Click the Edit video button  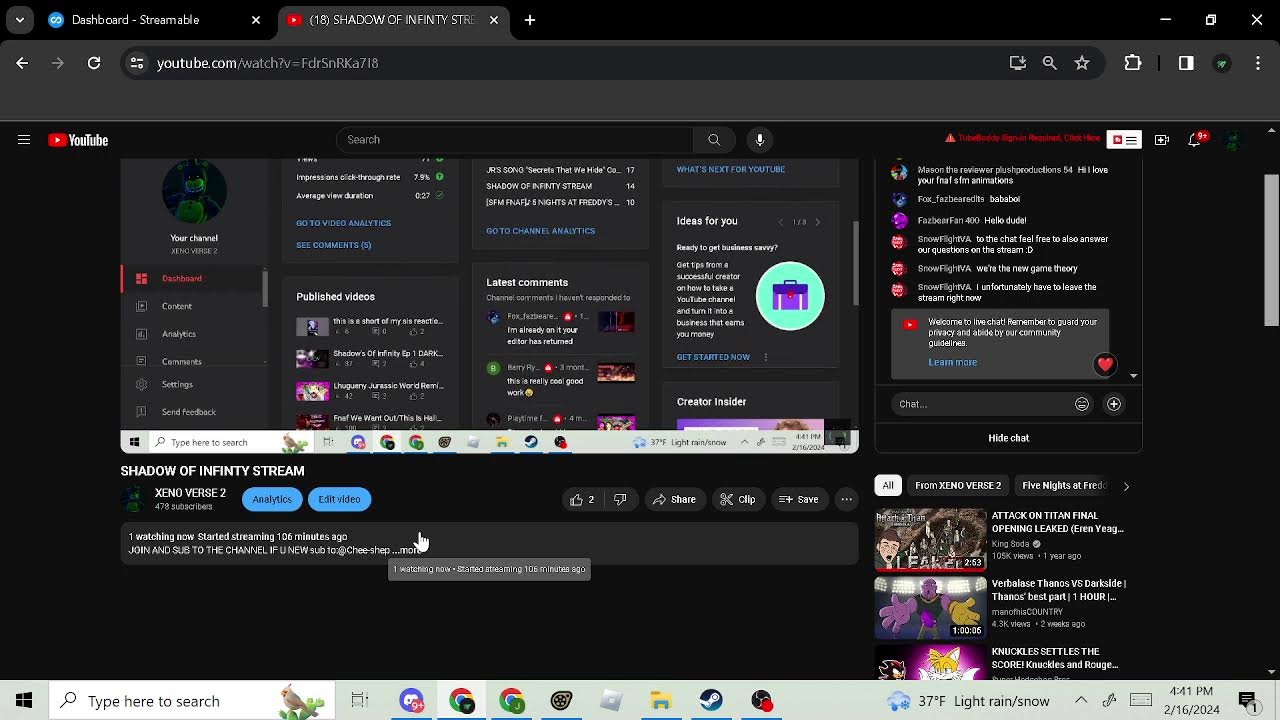pos(339,499)
